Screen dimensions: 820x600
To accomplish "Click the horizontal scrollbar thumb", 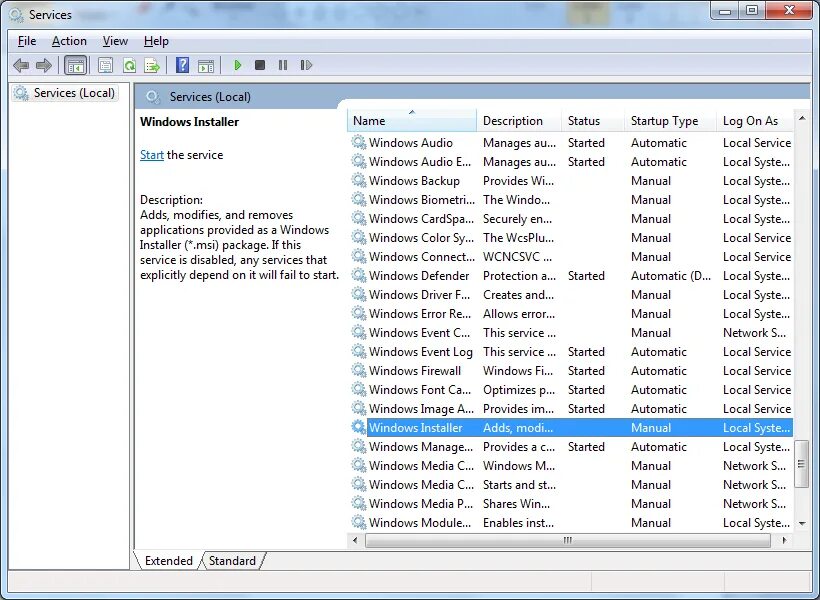I will [567, 540].
